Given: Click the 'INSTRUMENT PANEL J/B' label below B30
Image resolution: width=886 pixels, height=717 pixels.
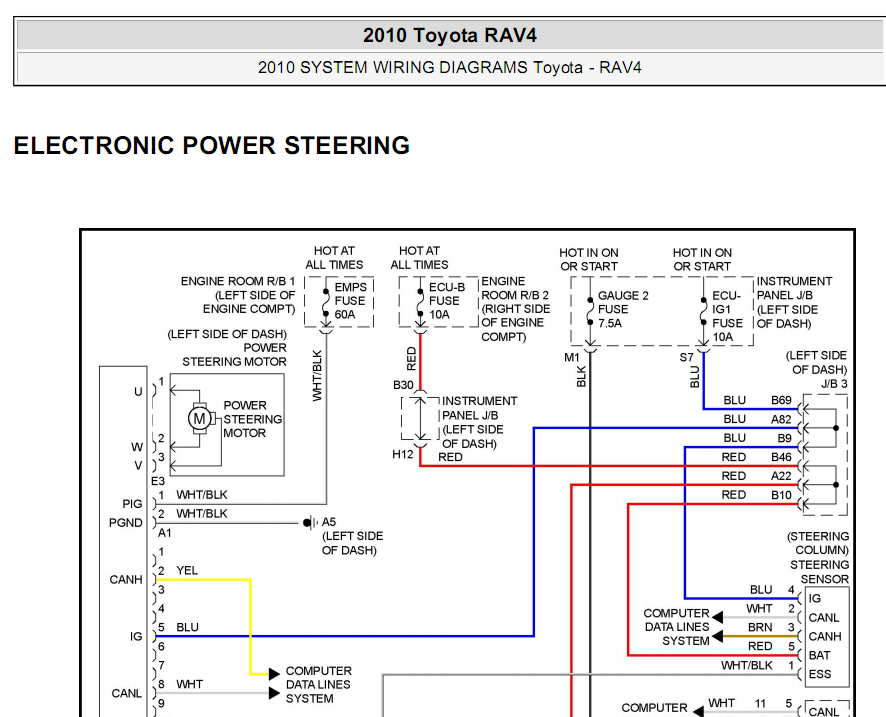Looking at the screenshot, I should click(x=479, y=408).
